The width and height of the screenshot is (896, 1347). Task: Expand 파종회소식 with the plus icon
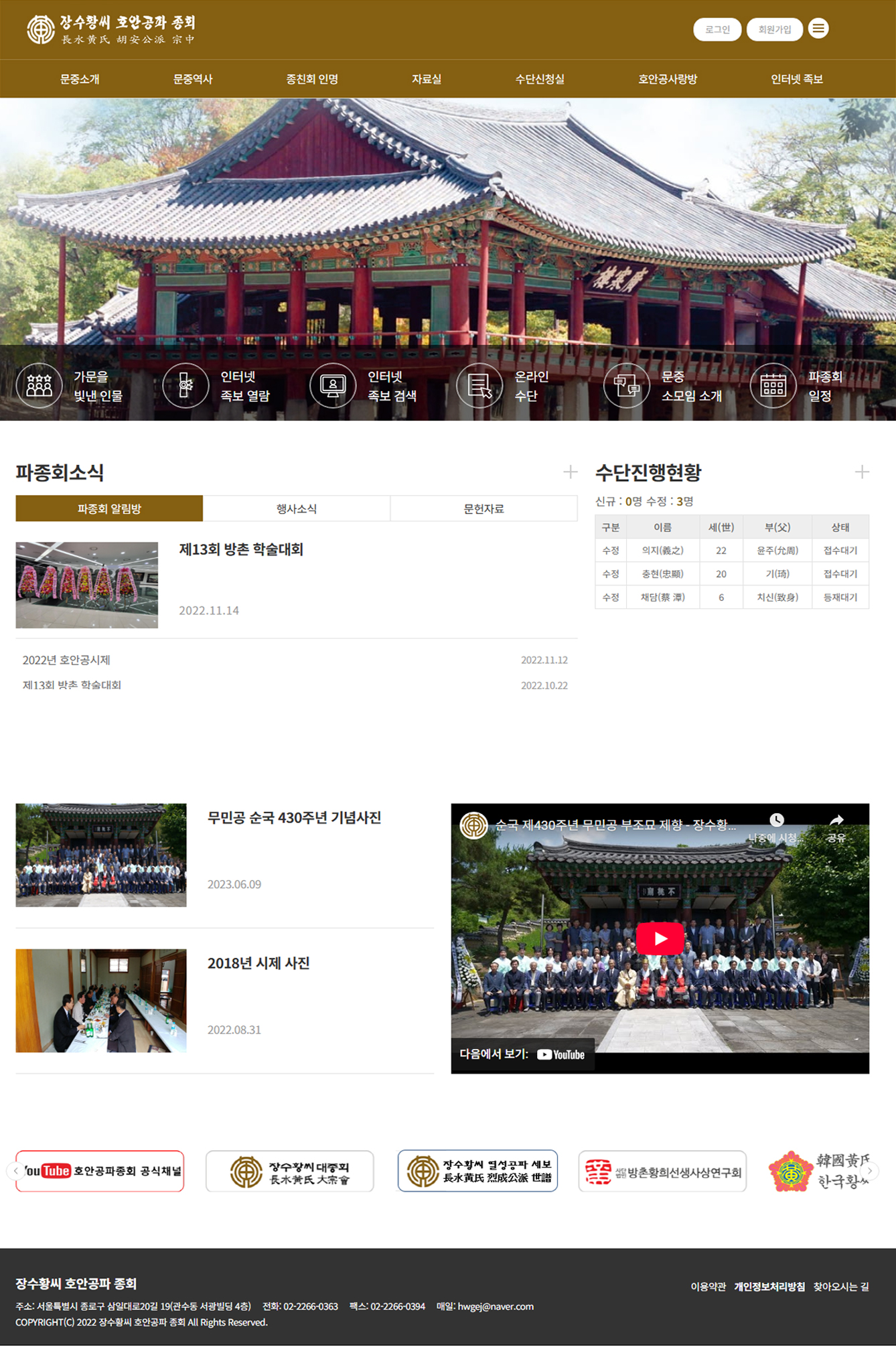point(570,472)
